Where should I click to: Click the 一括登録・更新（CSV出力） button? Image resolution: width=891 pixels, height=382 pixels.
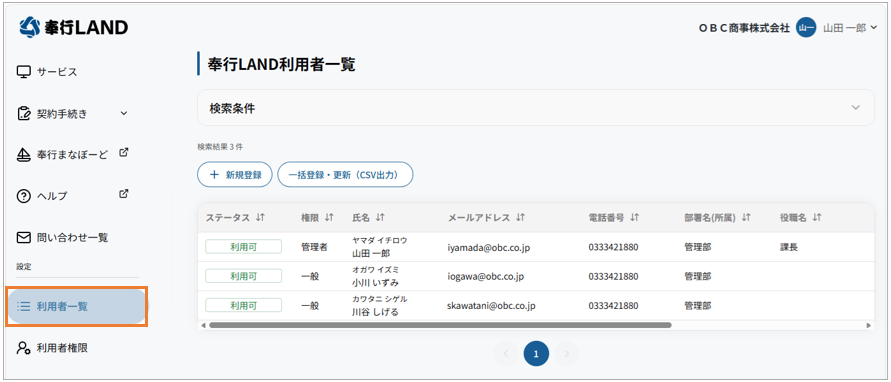345,175
